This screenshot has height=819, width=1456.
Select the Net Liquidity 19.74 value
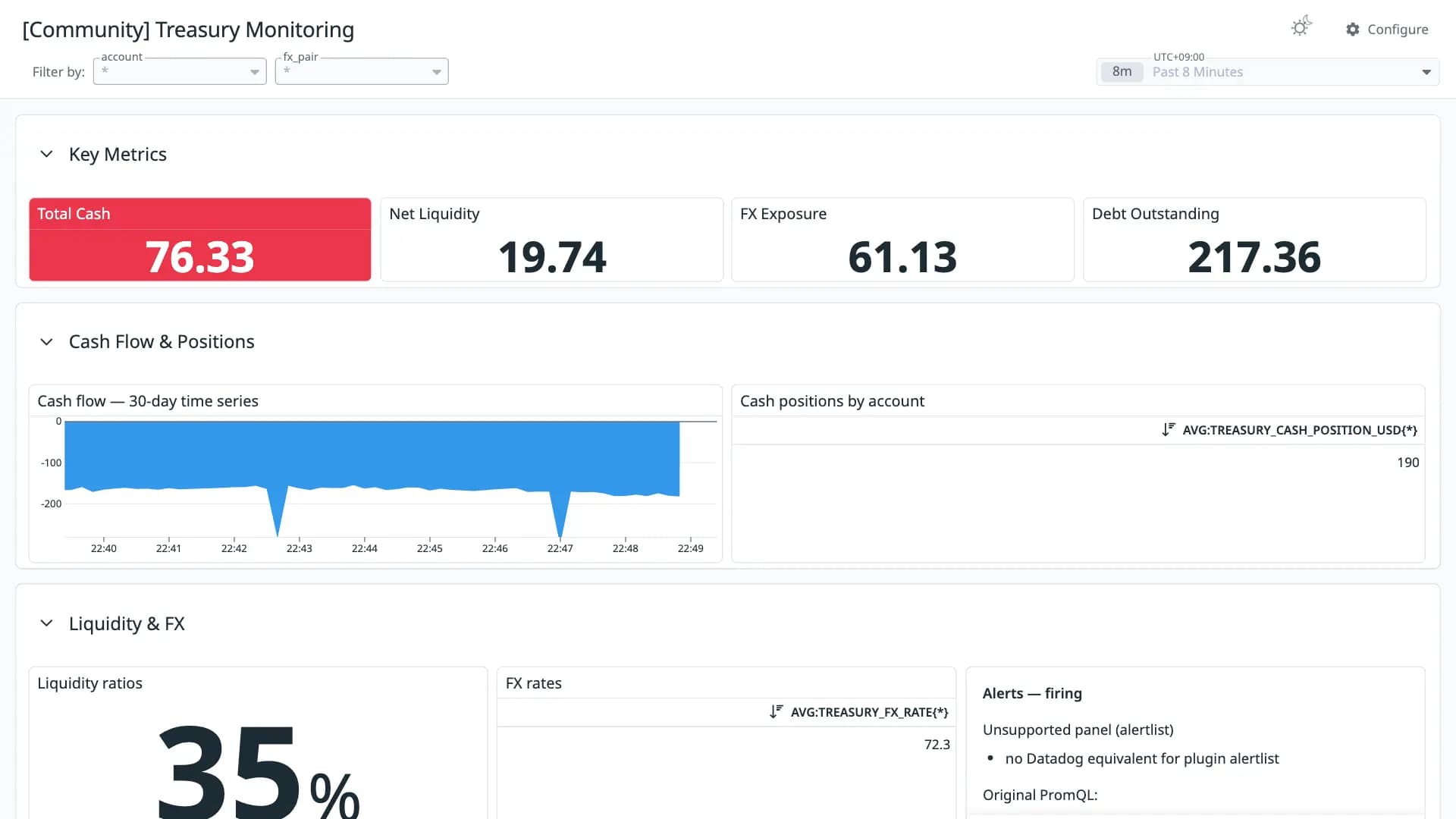pyautogui.click(x=552, y=257)
